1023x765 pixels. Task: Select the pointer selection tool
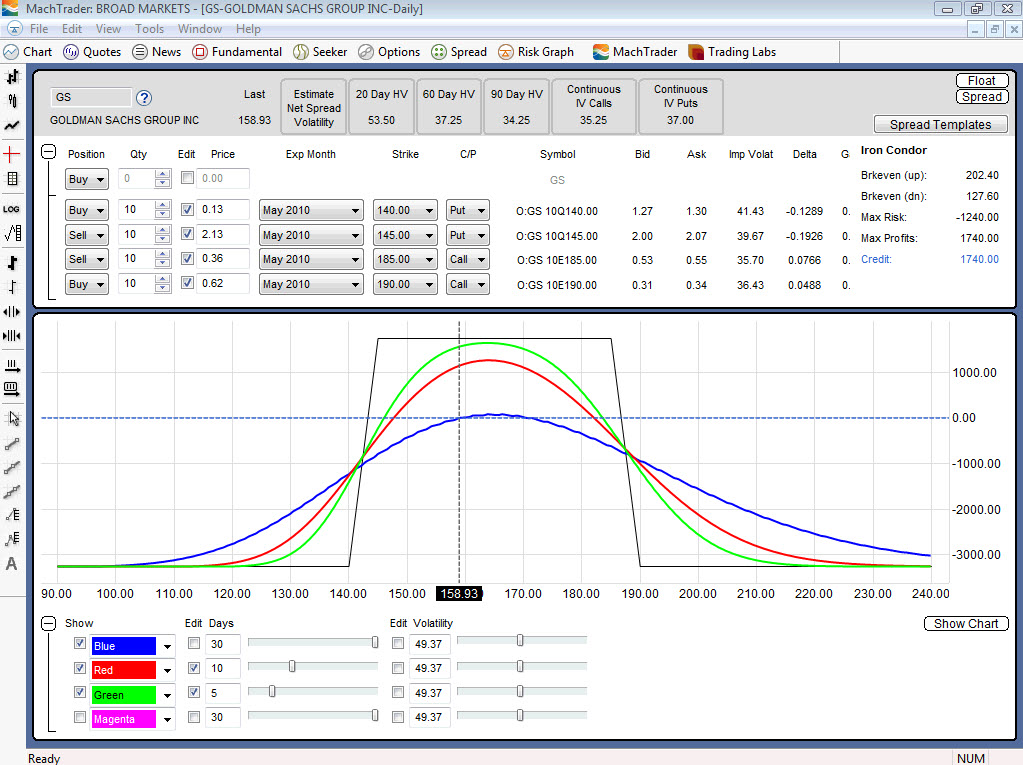(x=12, y=419)
